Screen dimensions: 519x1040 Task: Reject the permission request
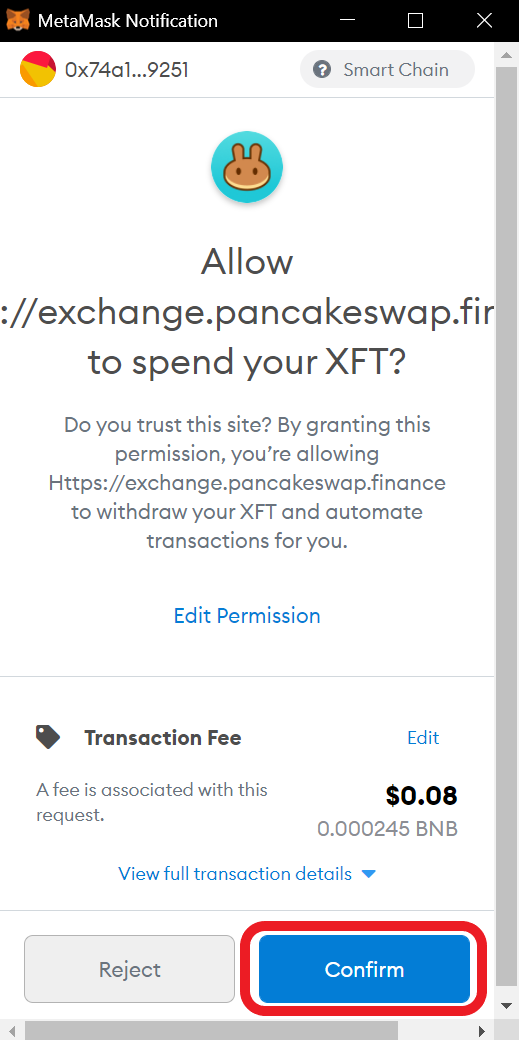tap(129, 969)
